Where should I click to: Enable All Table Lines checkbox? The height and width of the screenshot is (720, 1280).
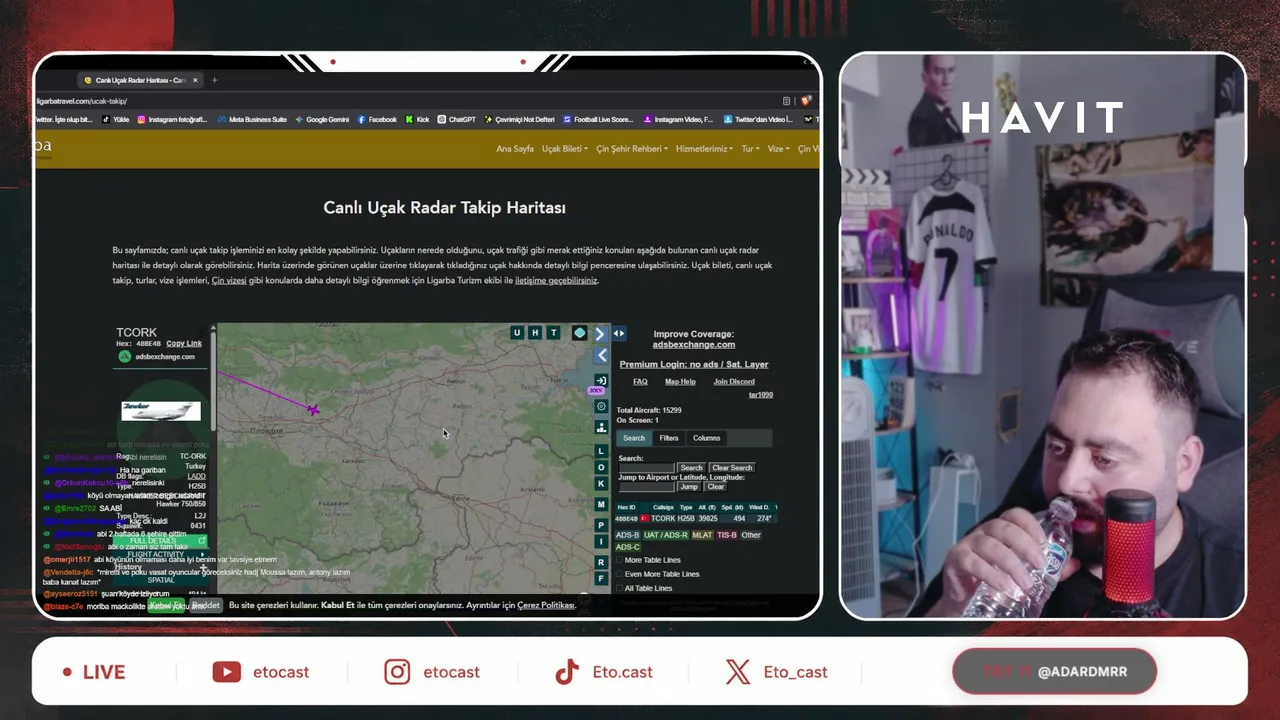tap(618, 588)
